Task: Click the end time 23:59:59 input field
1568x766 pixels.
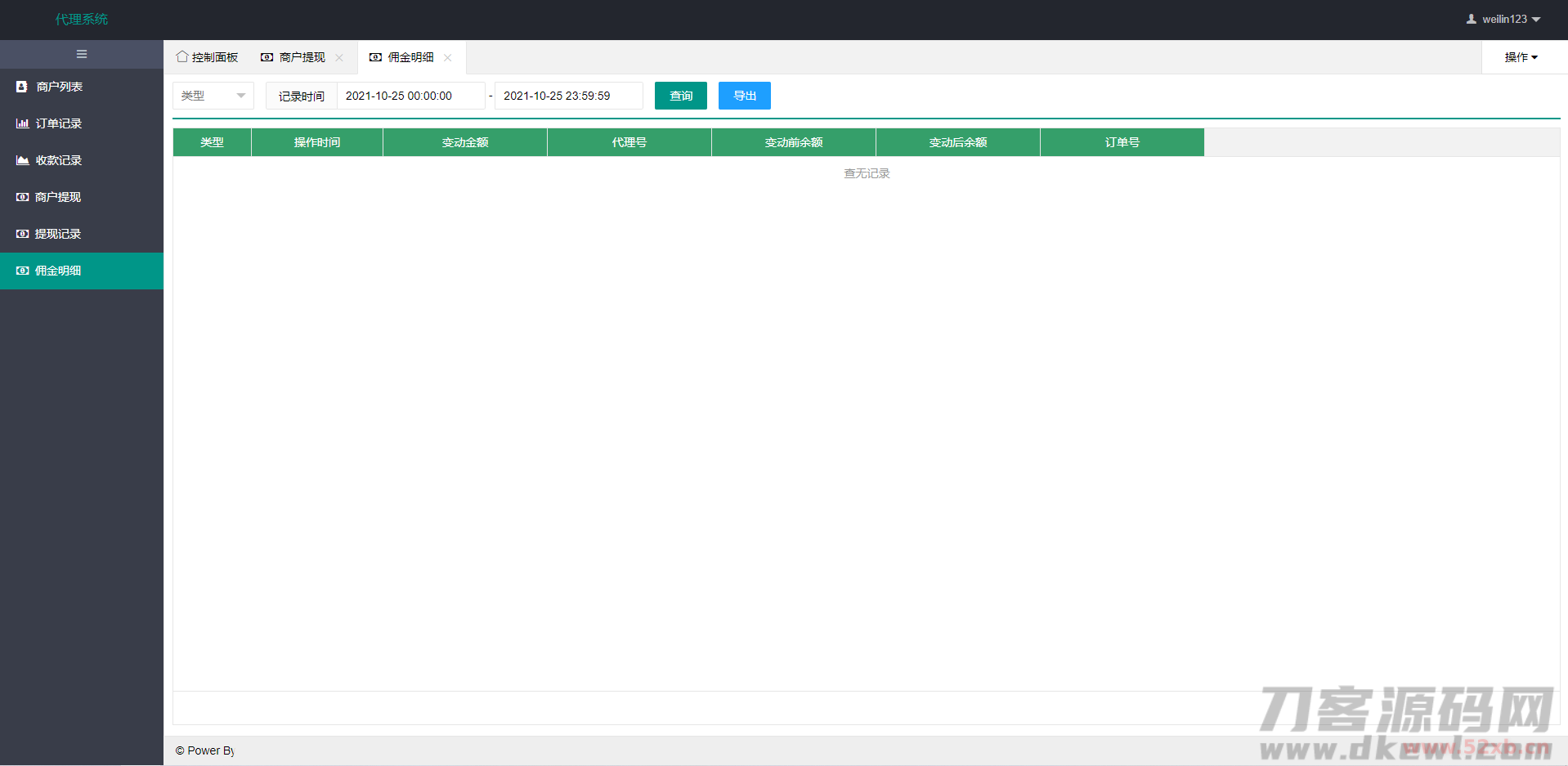Action: tap(568, 96)
